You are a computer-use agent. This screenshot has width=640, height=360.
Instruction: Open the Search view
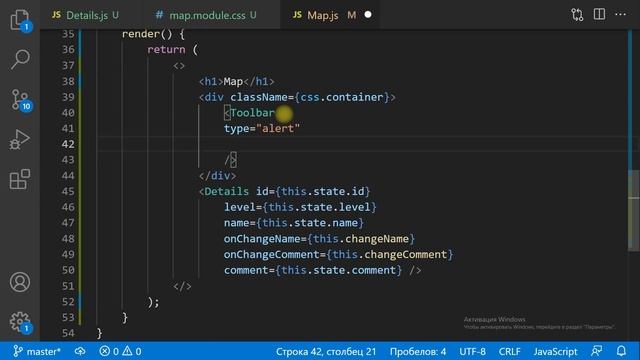(20, 60)
